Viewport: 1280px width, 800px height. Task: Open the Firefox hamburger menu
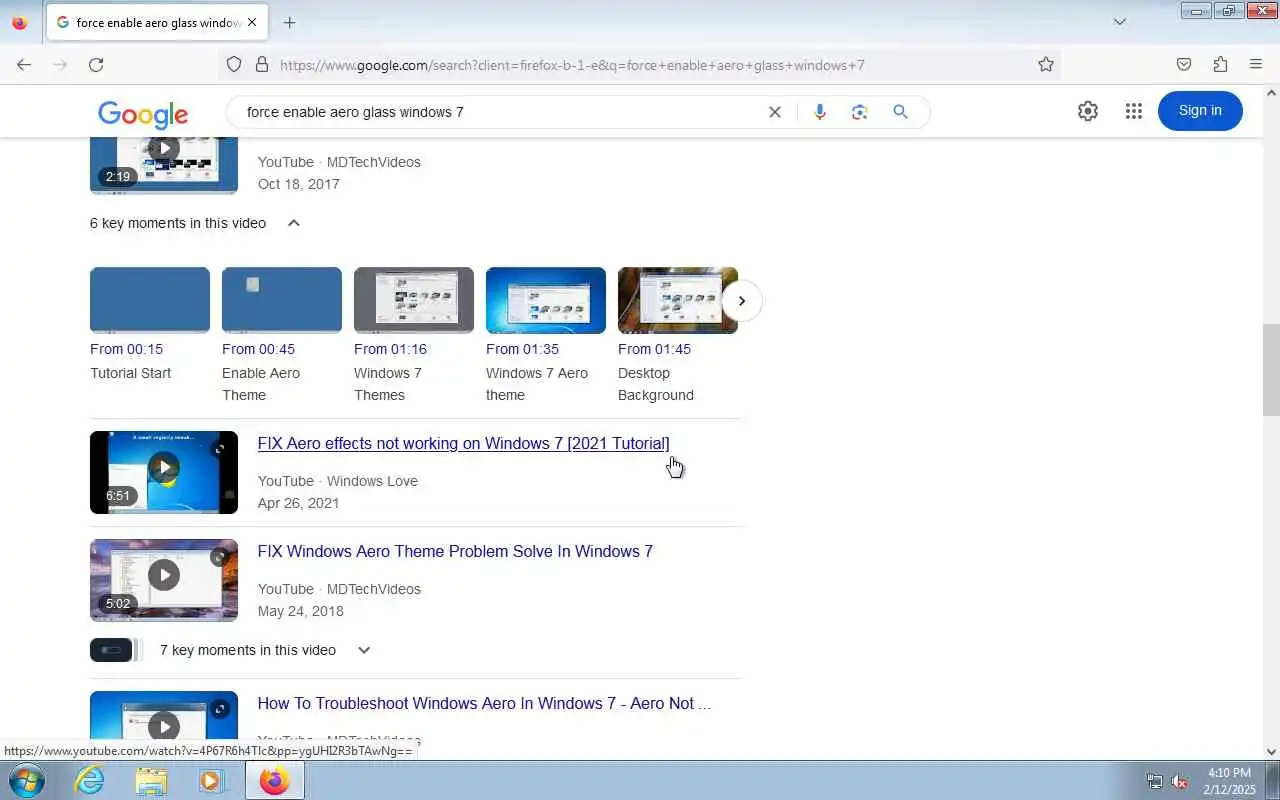[x=1256, y=65]
